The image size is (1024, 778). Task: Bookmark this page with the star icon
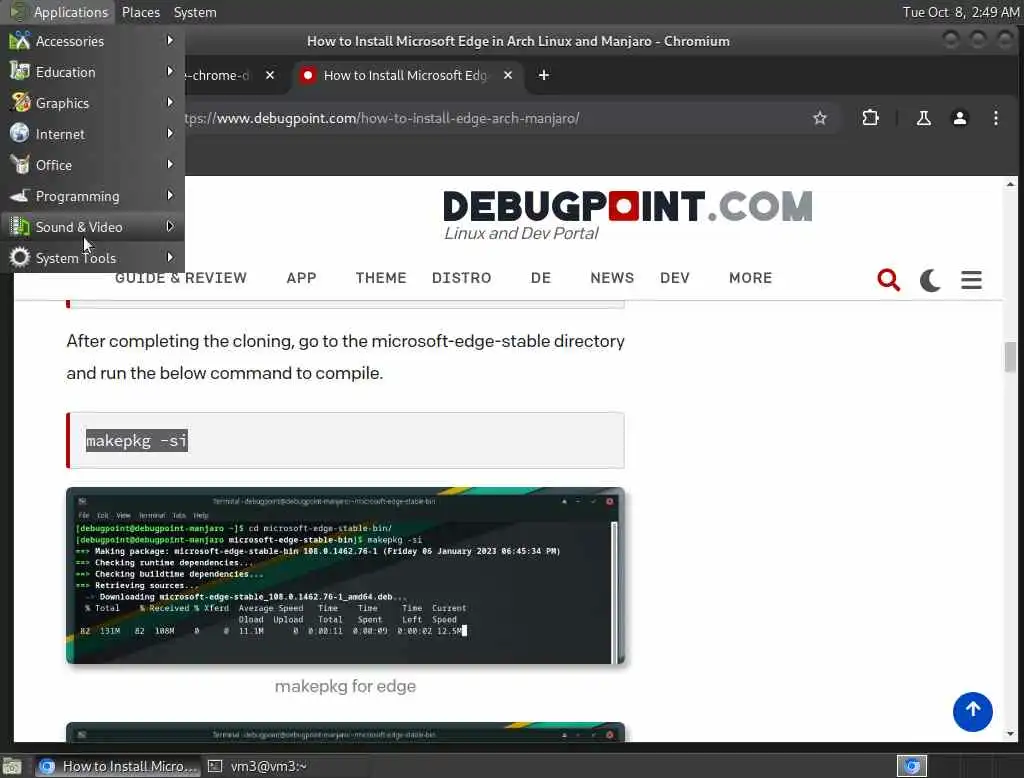tap(820, 118)
